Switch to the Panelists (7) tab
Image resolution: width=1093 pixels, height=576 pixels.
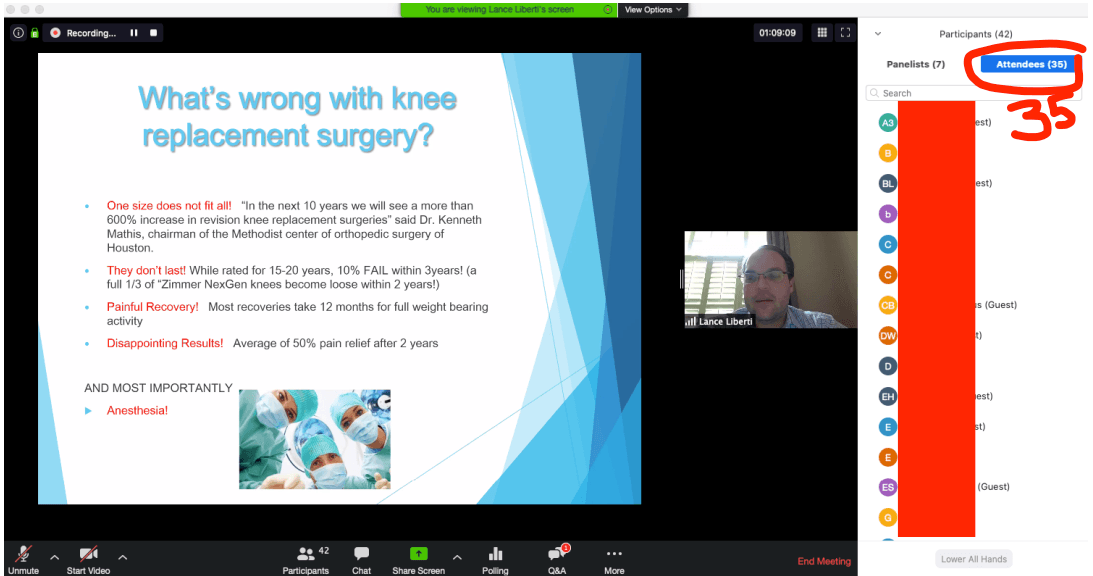[x=915, y=65]
